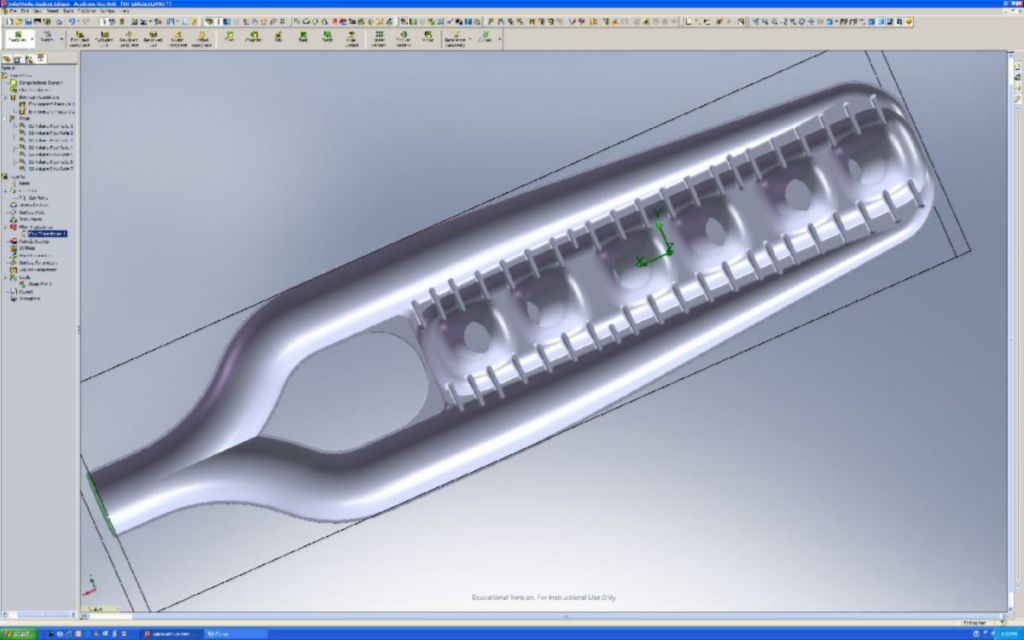This screenshot has width=1024, height=640.
Task: Expand the Boundary Conditions tree node
Action: pyautogui.click(x=5, y=97)
